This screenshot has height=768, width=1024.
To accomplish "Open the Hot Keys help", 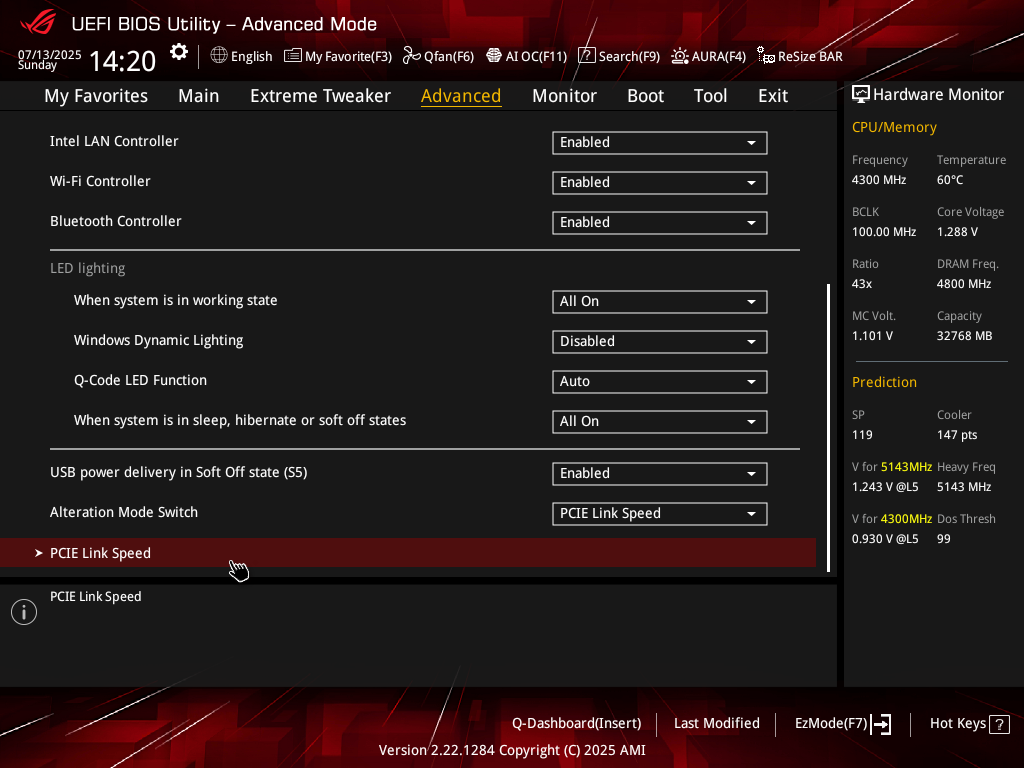I will [969, 724].
